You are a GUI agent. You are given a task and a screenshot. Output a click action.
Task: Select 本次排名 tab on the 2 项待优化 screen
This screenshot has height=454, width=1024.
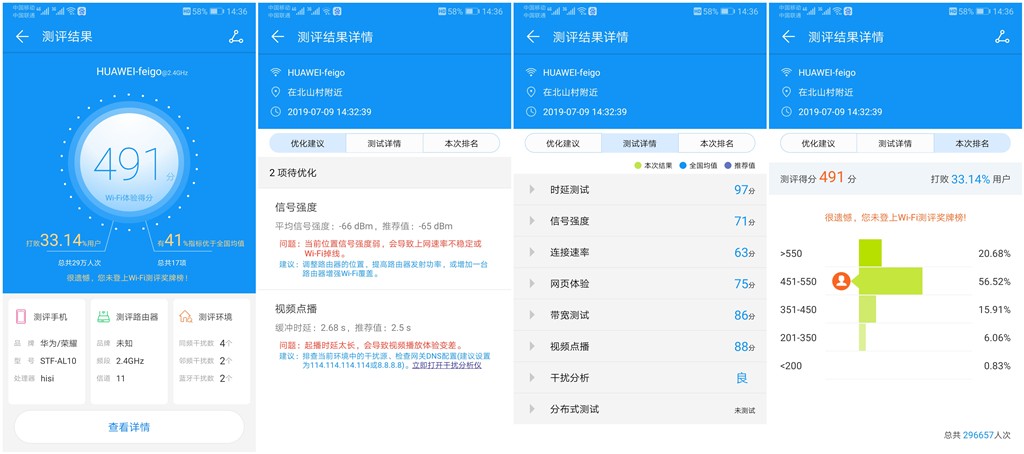[461, 143]
